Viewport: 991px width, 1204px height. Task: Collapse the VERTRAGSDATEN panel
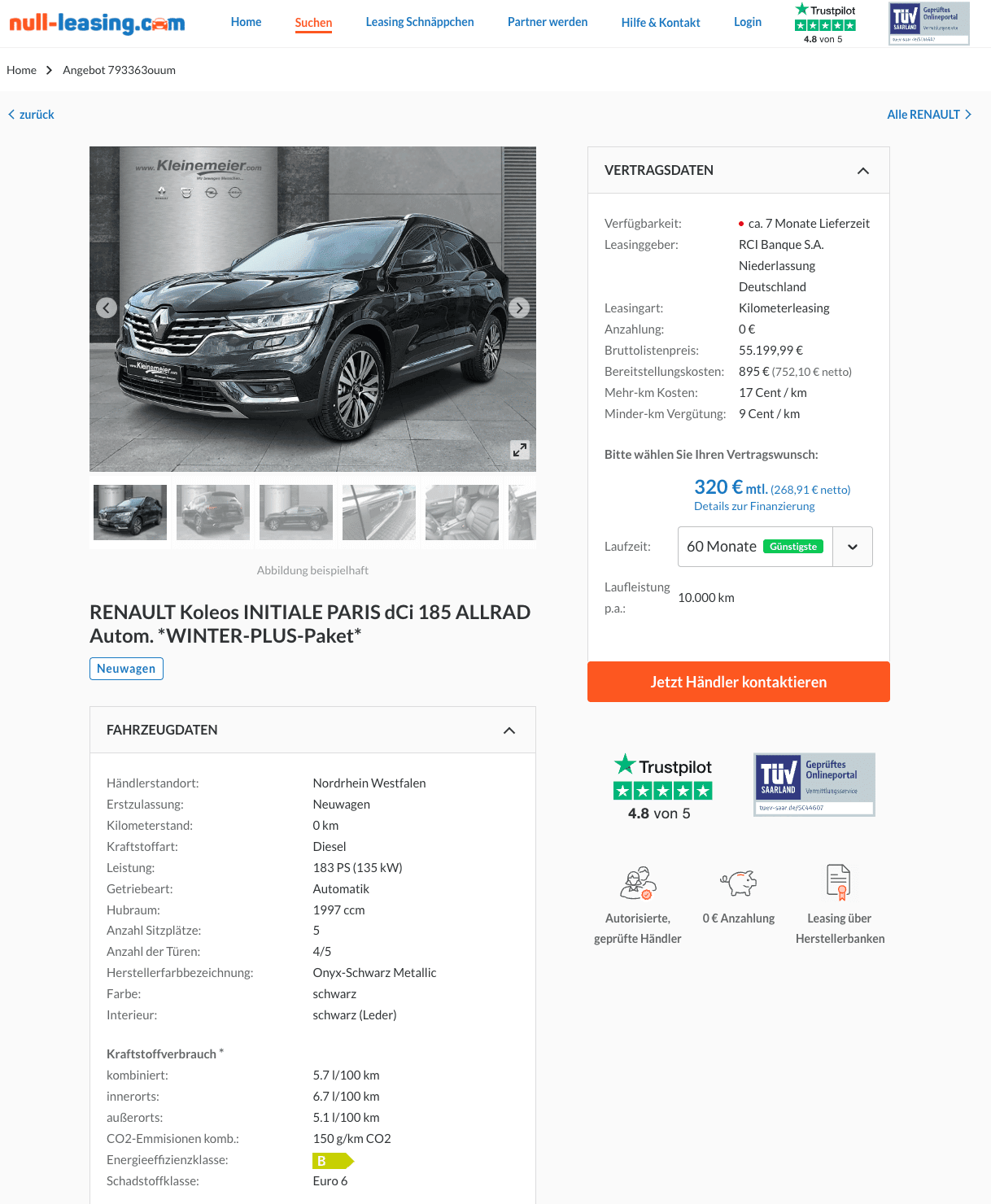[x=863, y=171]
